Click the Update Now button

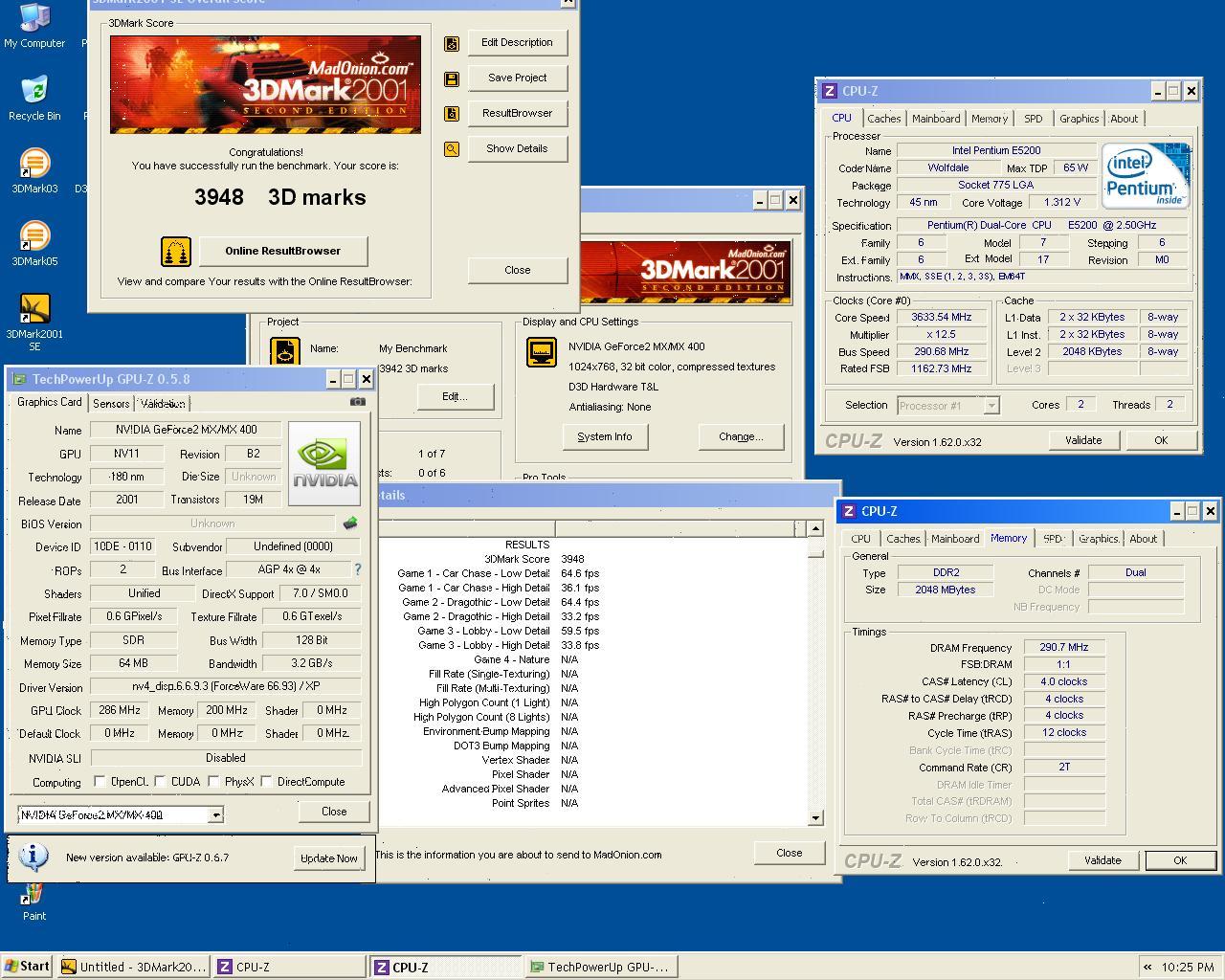[329, 858]
